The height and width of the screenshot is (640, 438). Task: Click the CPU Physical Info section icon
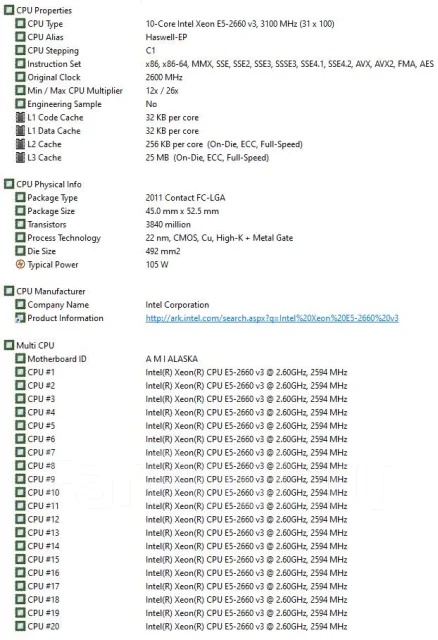point(9,184)
